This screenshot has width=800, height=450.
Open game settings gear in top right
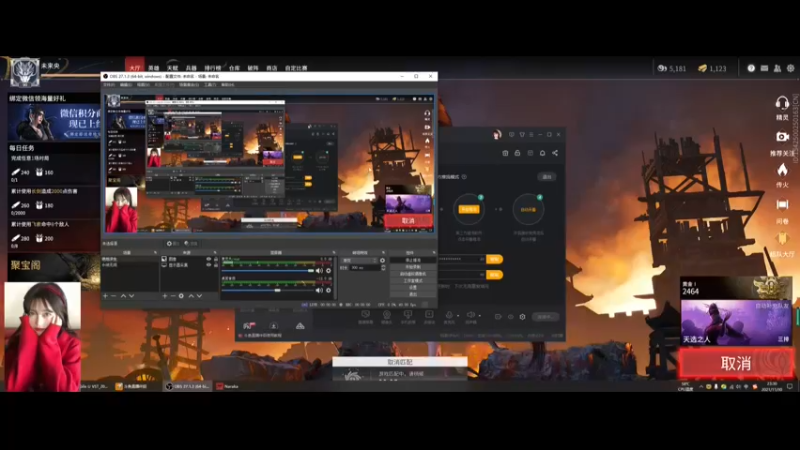[x=790, y=68]
